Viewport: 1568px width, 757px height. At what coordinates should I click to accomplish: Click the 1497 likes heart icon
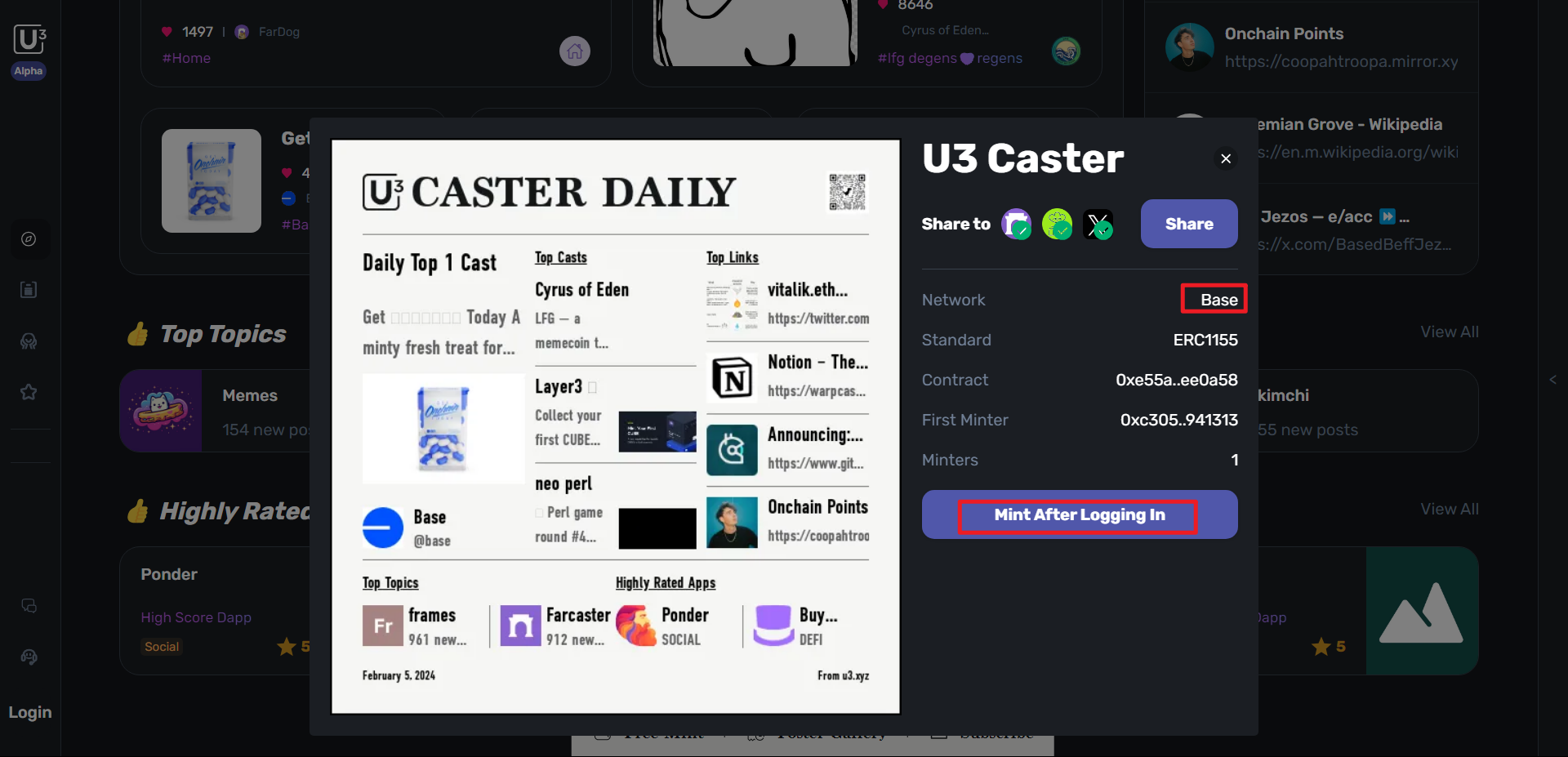click(x=167, y=32)
